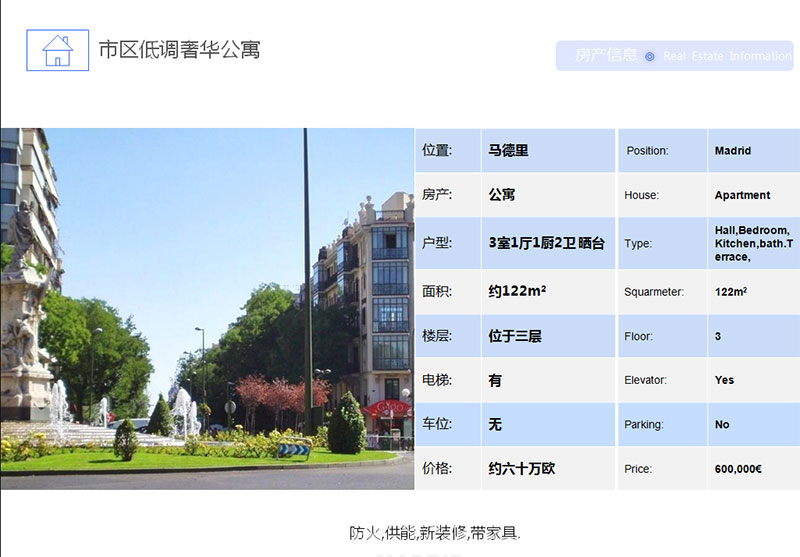Click the 车位 parking label

pos(438,424)
